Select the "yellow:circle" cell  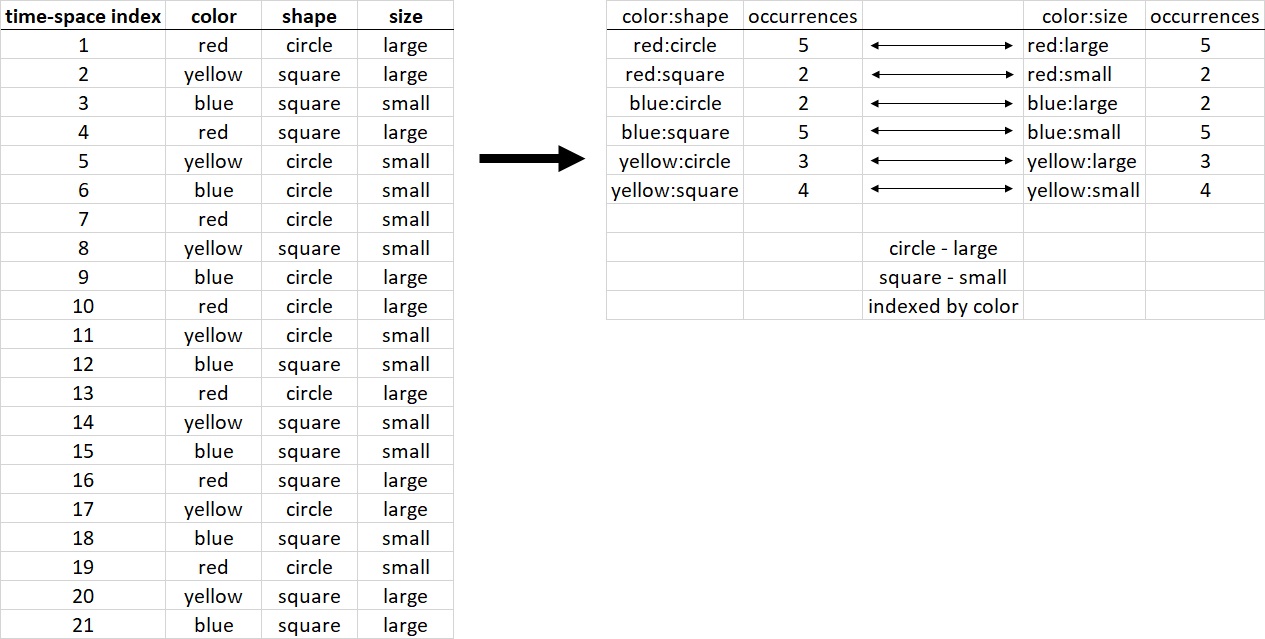pyautogui.click(x=675, y=161)
